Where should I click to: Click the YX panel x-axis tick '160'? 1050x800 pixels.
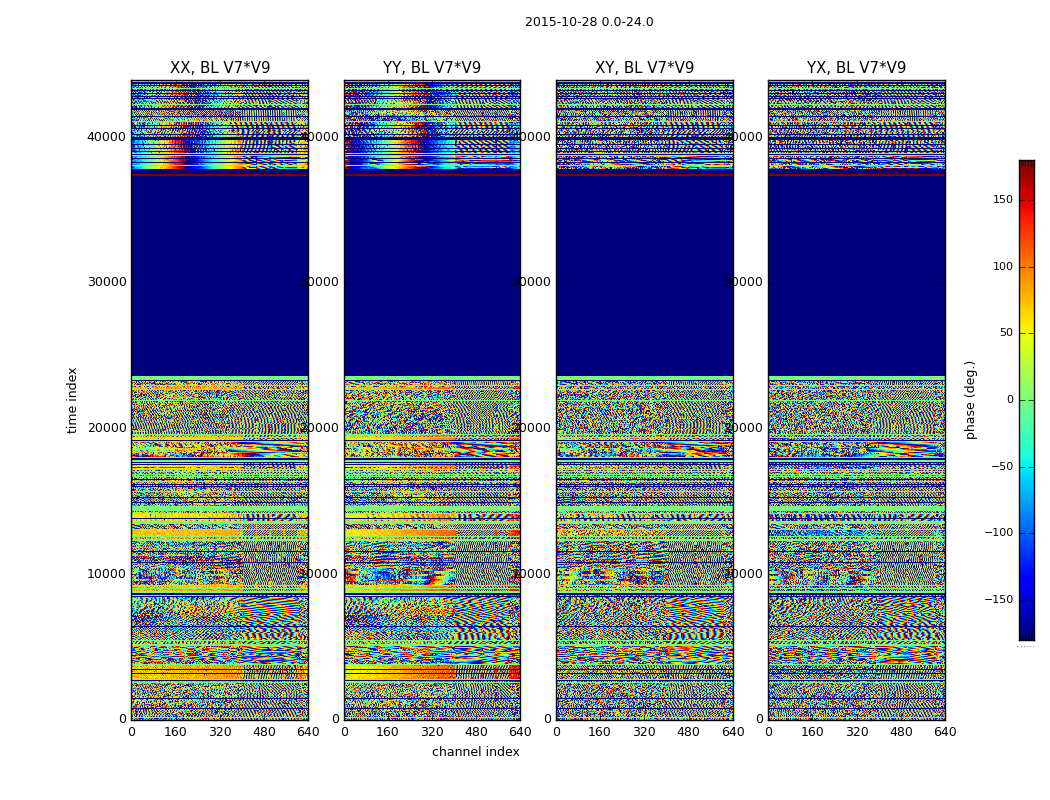click(812, 732)
